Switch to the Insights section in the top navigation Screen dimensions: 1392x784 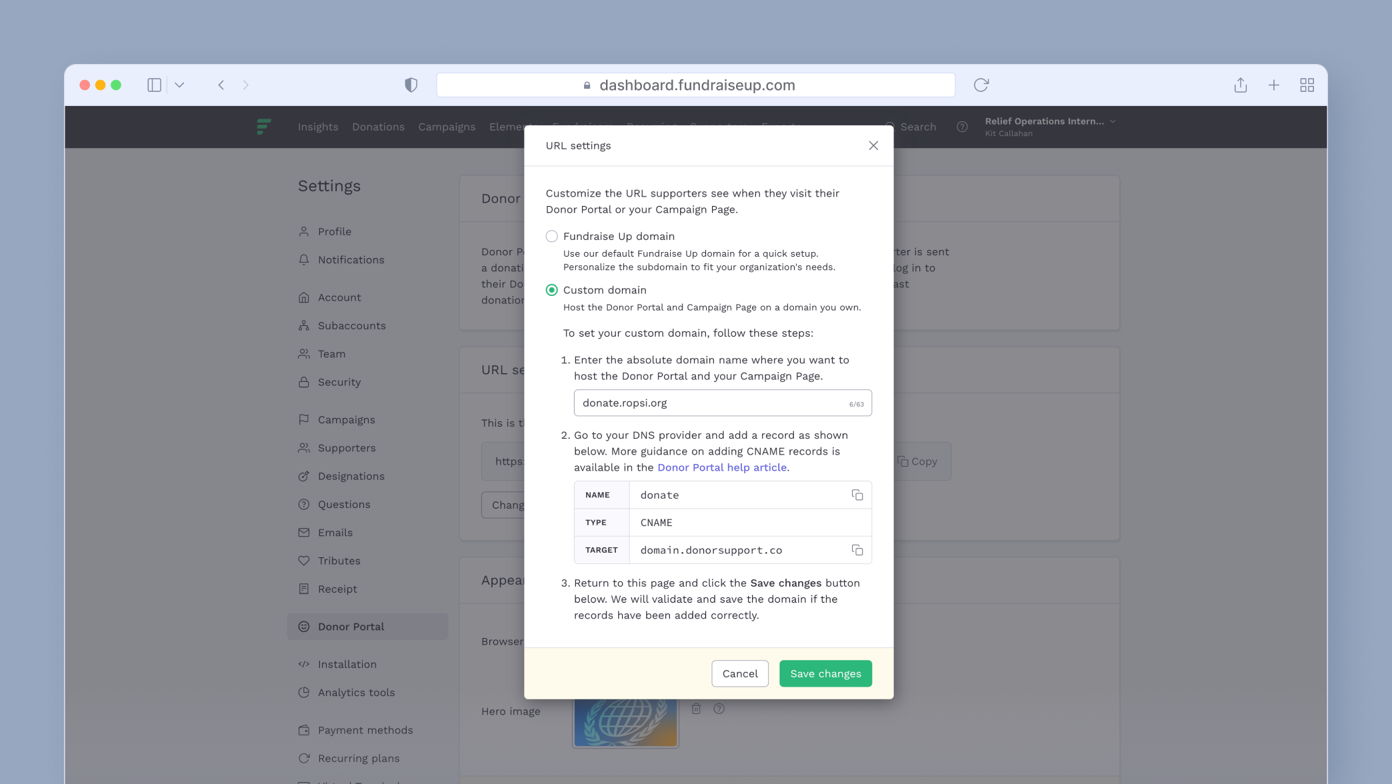point(317,127)
